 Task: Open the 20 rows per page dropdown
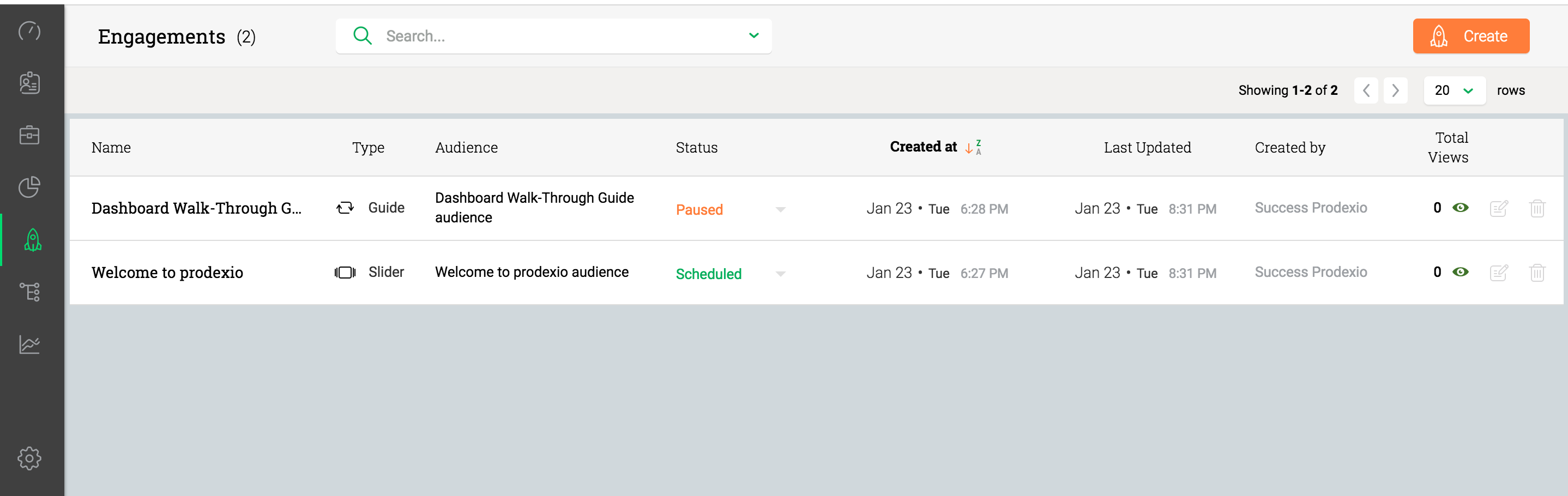click(x=1454, y=90)
